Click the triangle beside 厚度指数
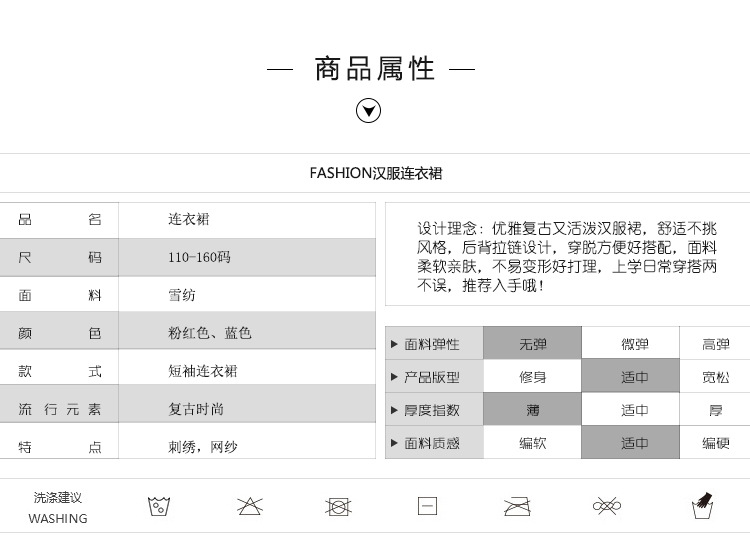 point(394,410)
